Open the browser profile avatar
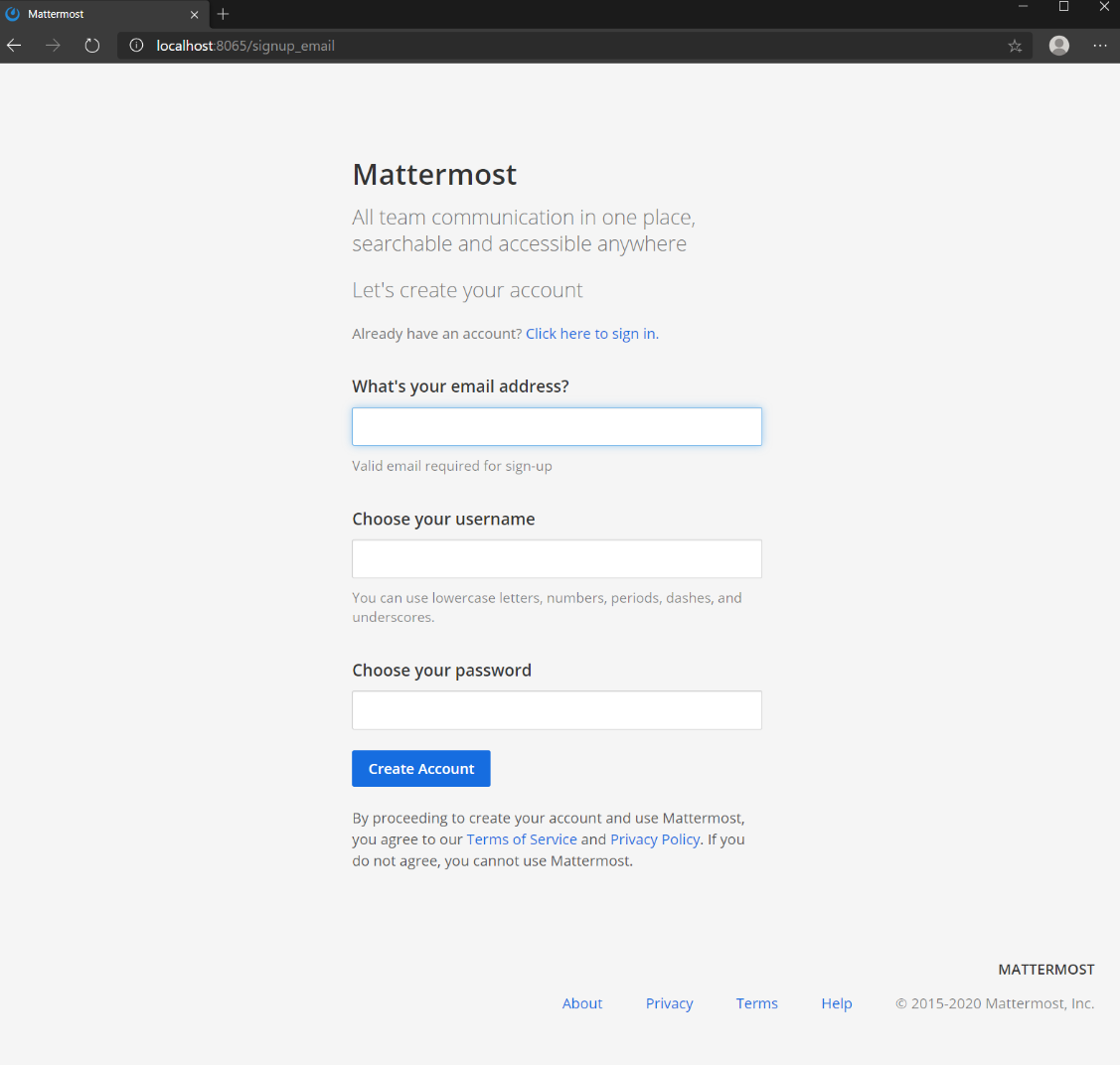The height and width of the screenshot is (1065, 1120). 1059,46
